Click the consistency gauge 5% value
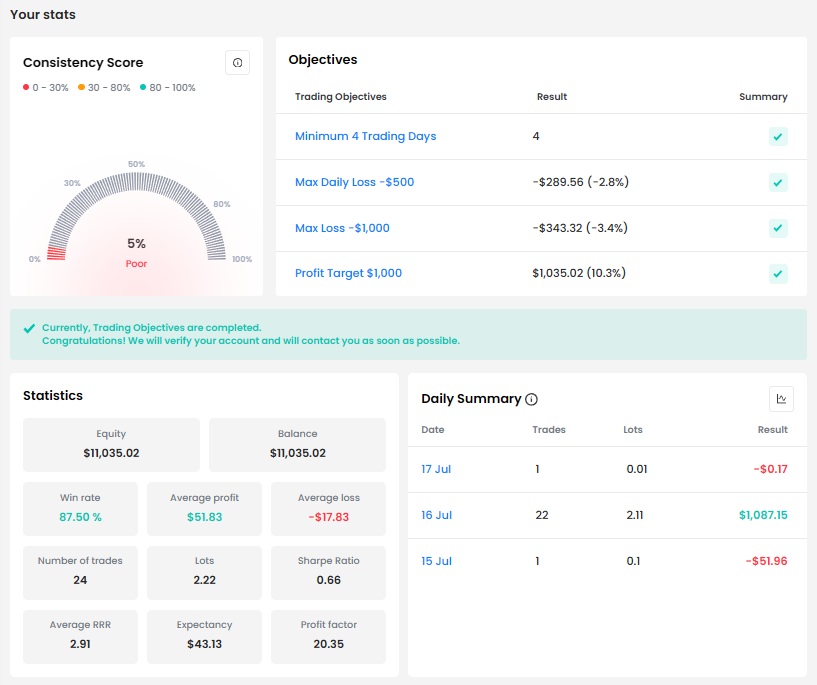The image size is (817, 685). pos(136,243)
